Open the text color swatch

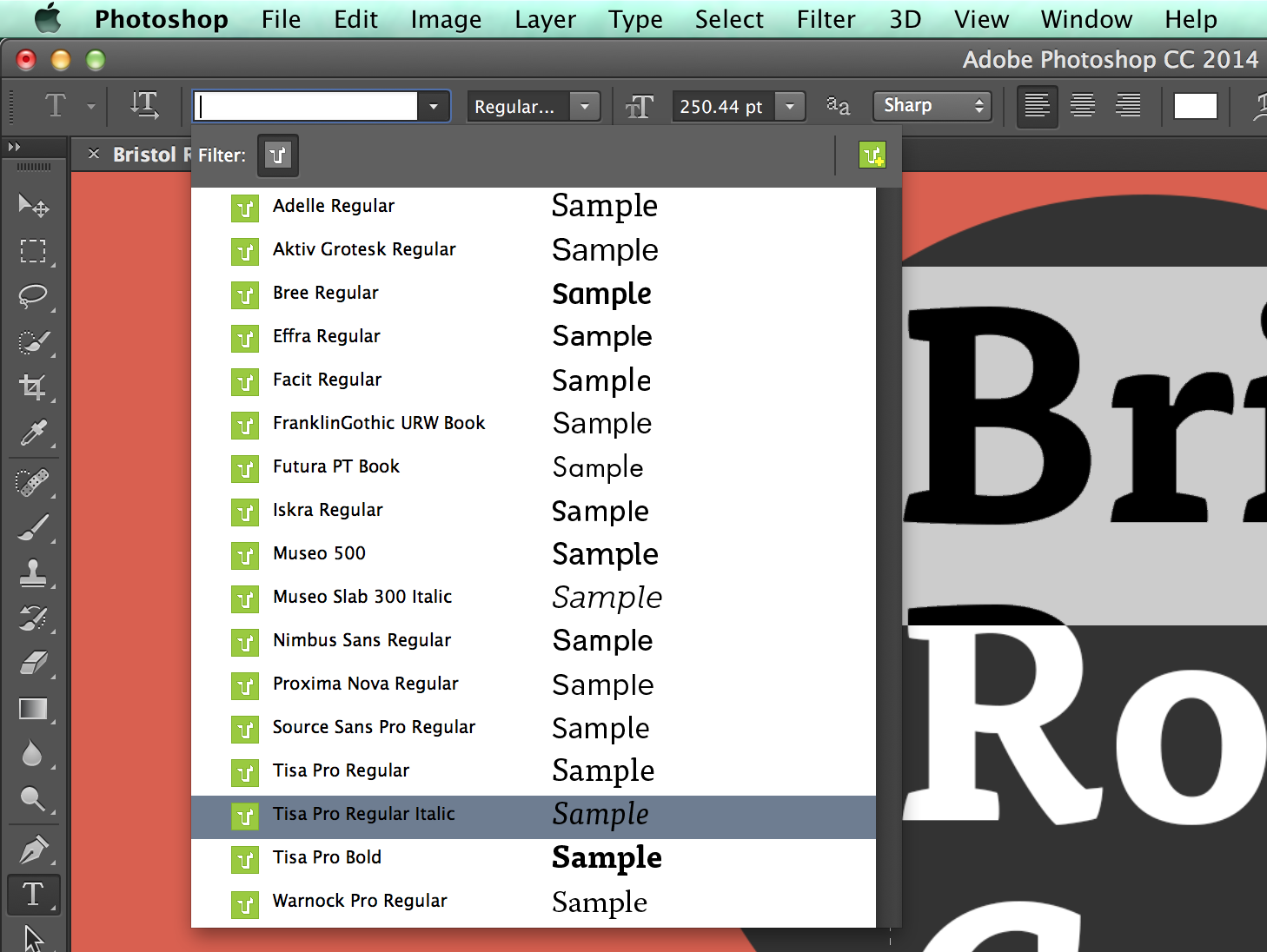[1196, 106]
